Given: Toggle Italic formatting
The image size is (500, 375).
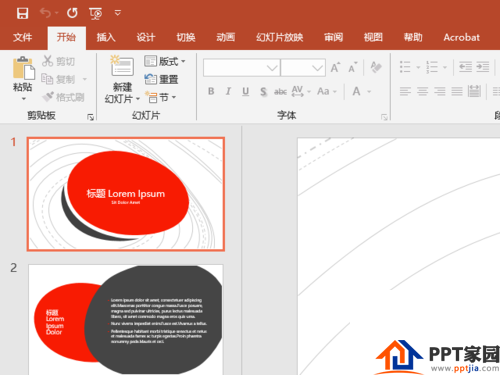Looking at the screenshot, I should click(x=228, y=91).
